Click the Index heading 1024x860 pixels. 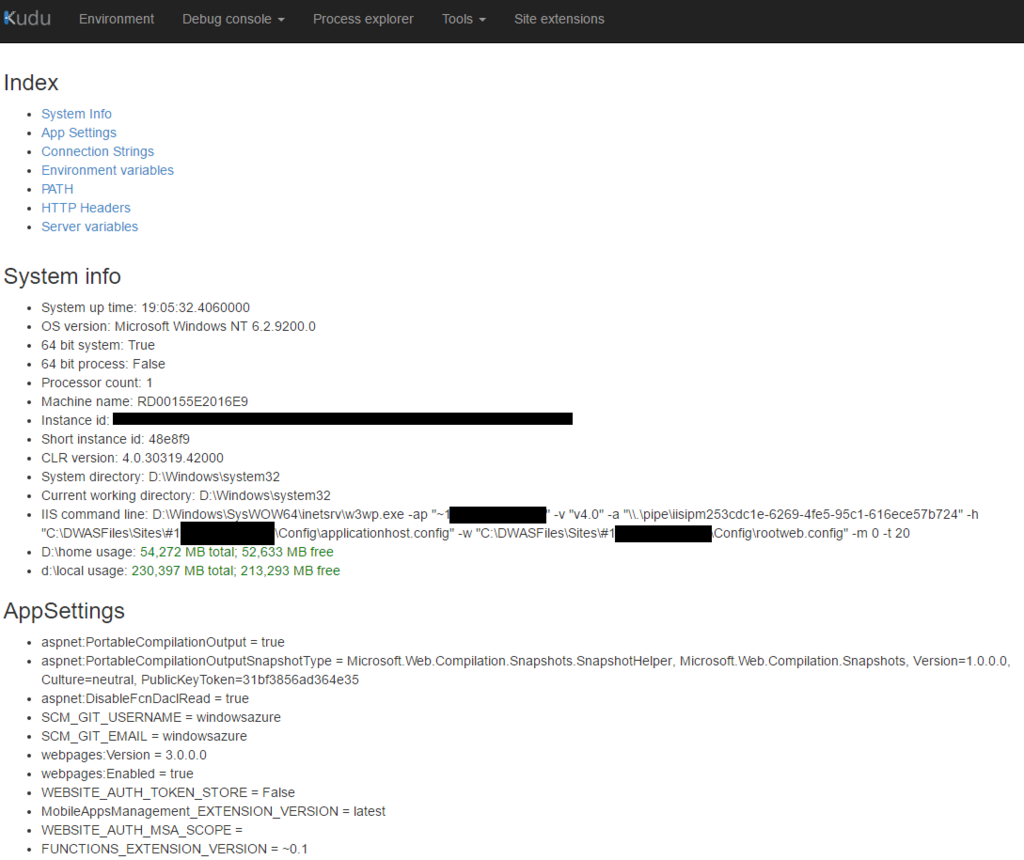click(31, 83)
